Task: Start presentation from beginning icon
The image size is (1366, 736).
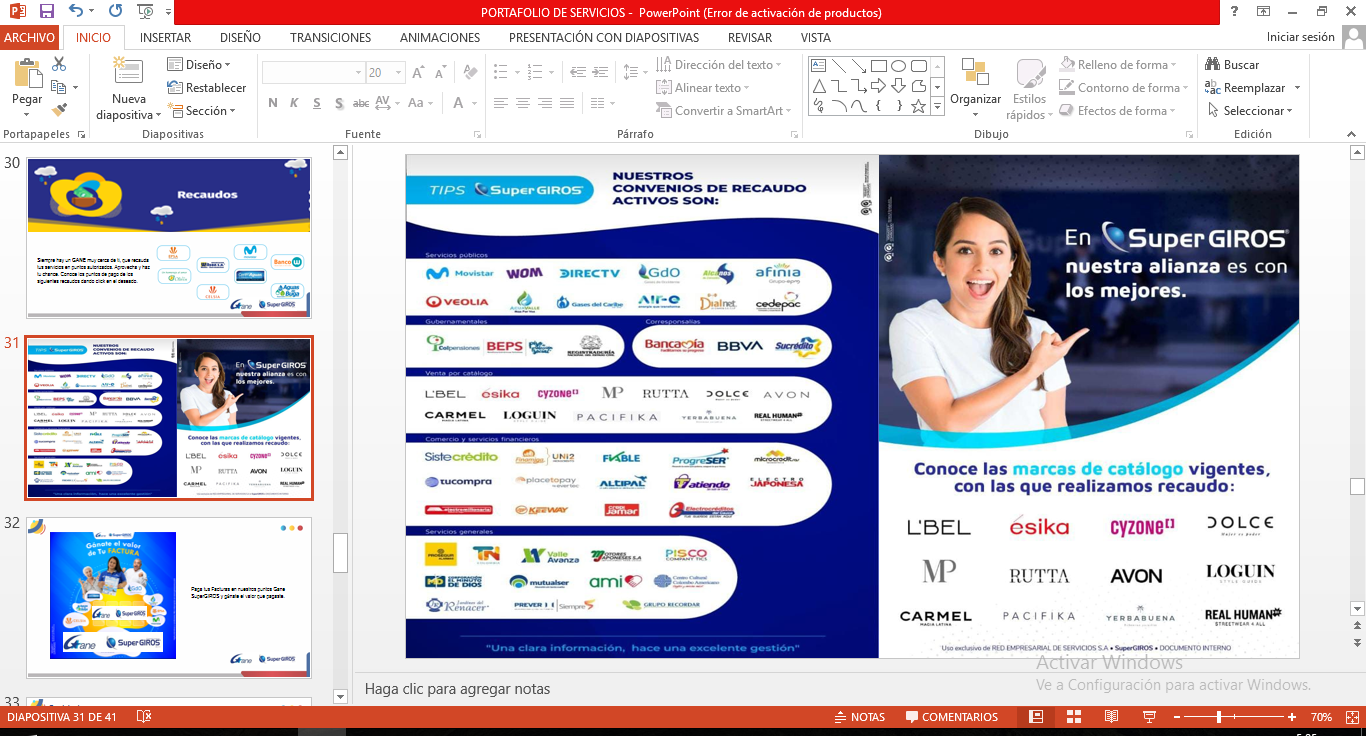Action: point(147,12)
